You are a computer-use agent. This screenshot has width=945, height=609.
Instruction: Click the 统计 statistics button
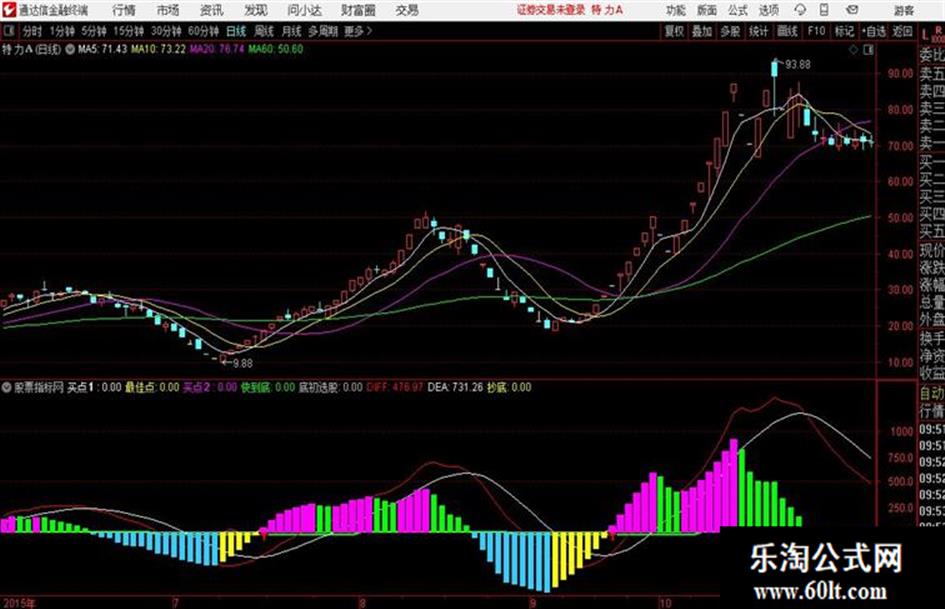758,31
